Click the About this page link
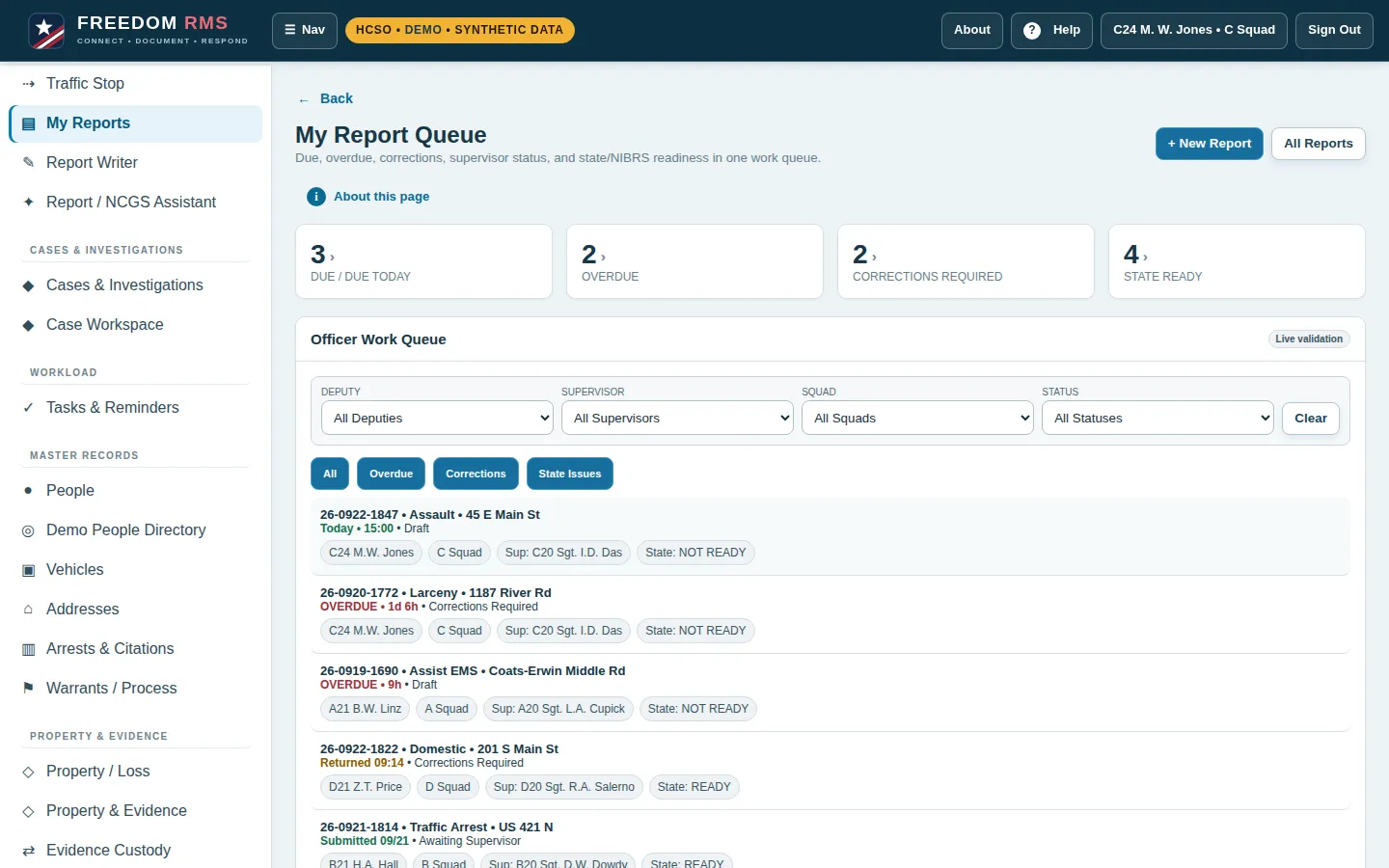 381,197
